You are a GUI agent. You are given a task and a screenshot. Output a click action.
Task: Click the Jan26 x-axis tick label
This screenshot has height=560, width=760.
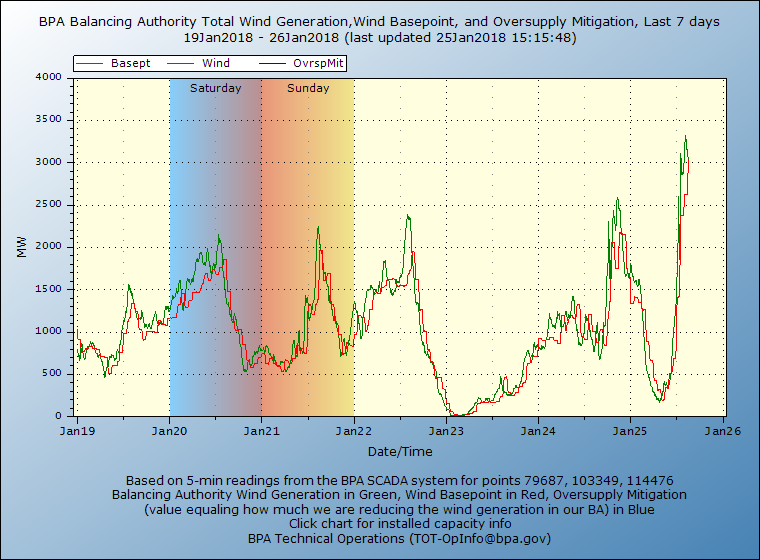pyautogui.click(x=722, y=432)
